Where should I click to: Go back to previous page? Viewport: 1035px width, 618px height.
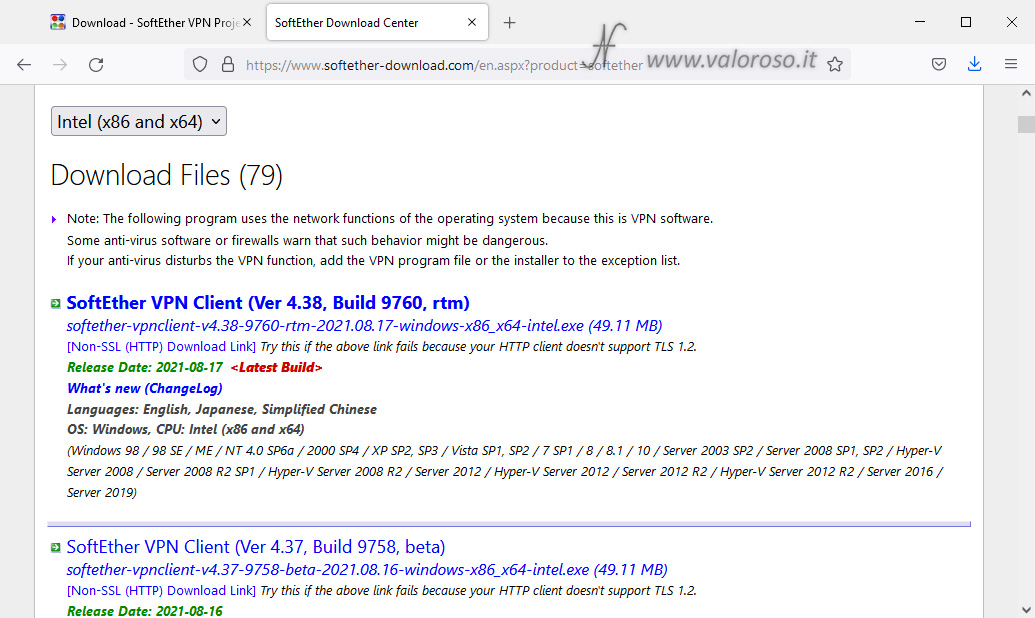tap(24, 65)
